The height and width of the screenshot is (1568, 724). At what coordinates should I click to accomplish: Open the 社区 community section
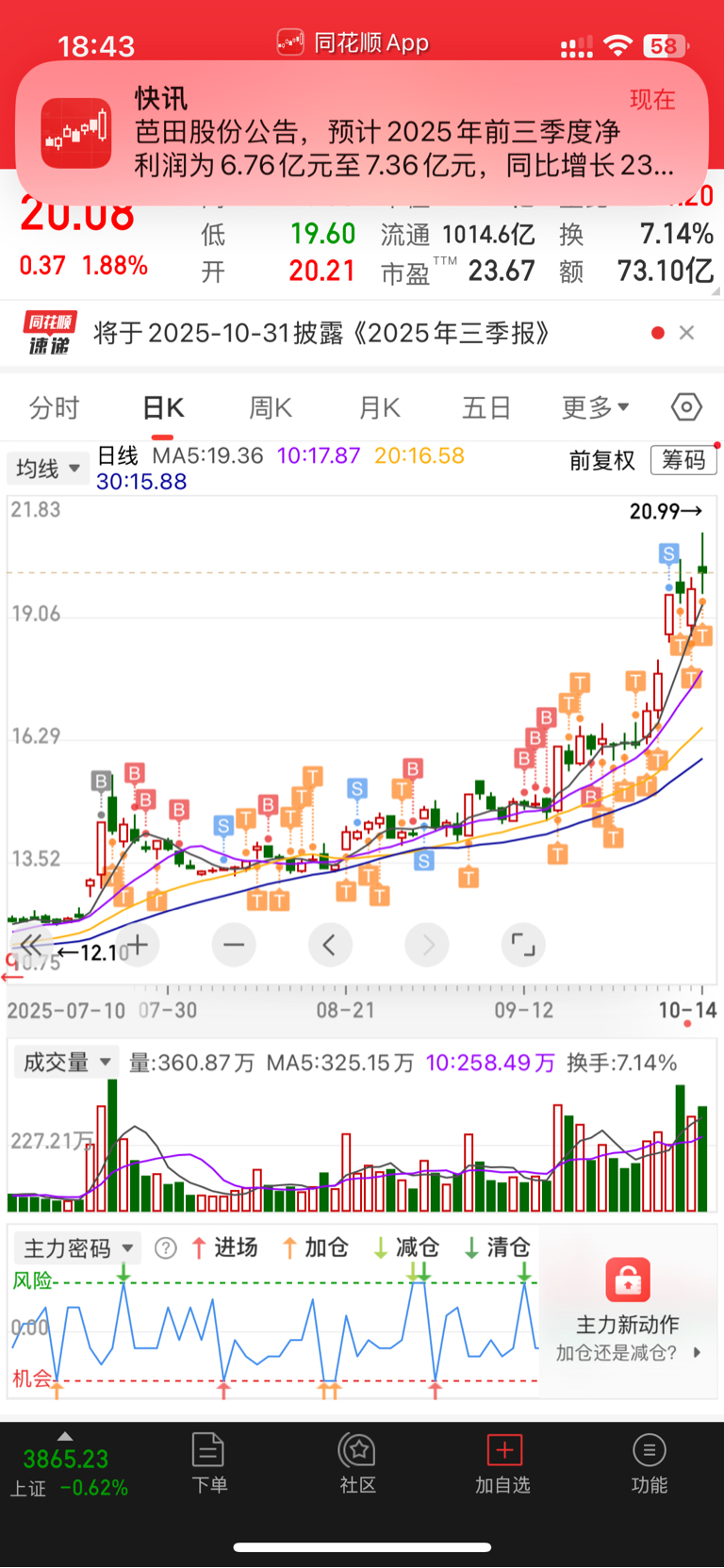click(358, 1463)
